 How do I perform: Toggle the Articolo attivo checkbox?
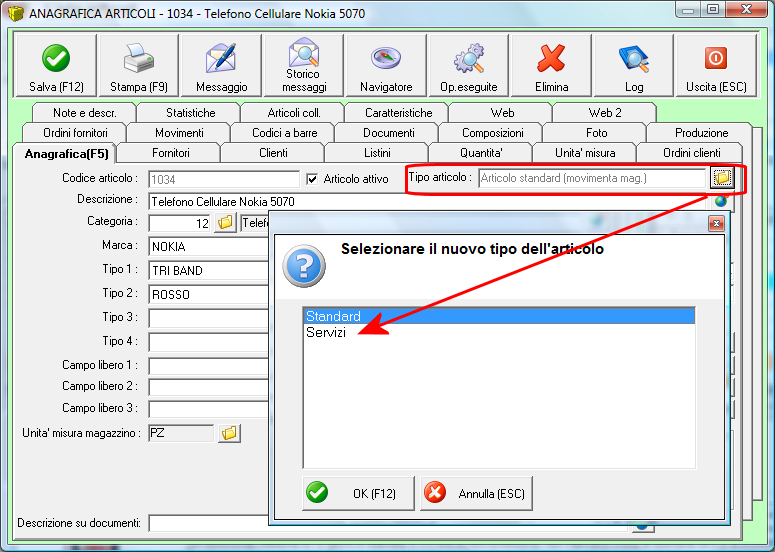click(312, 179)
